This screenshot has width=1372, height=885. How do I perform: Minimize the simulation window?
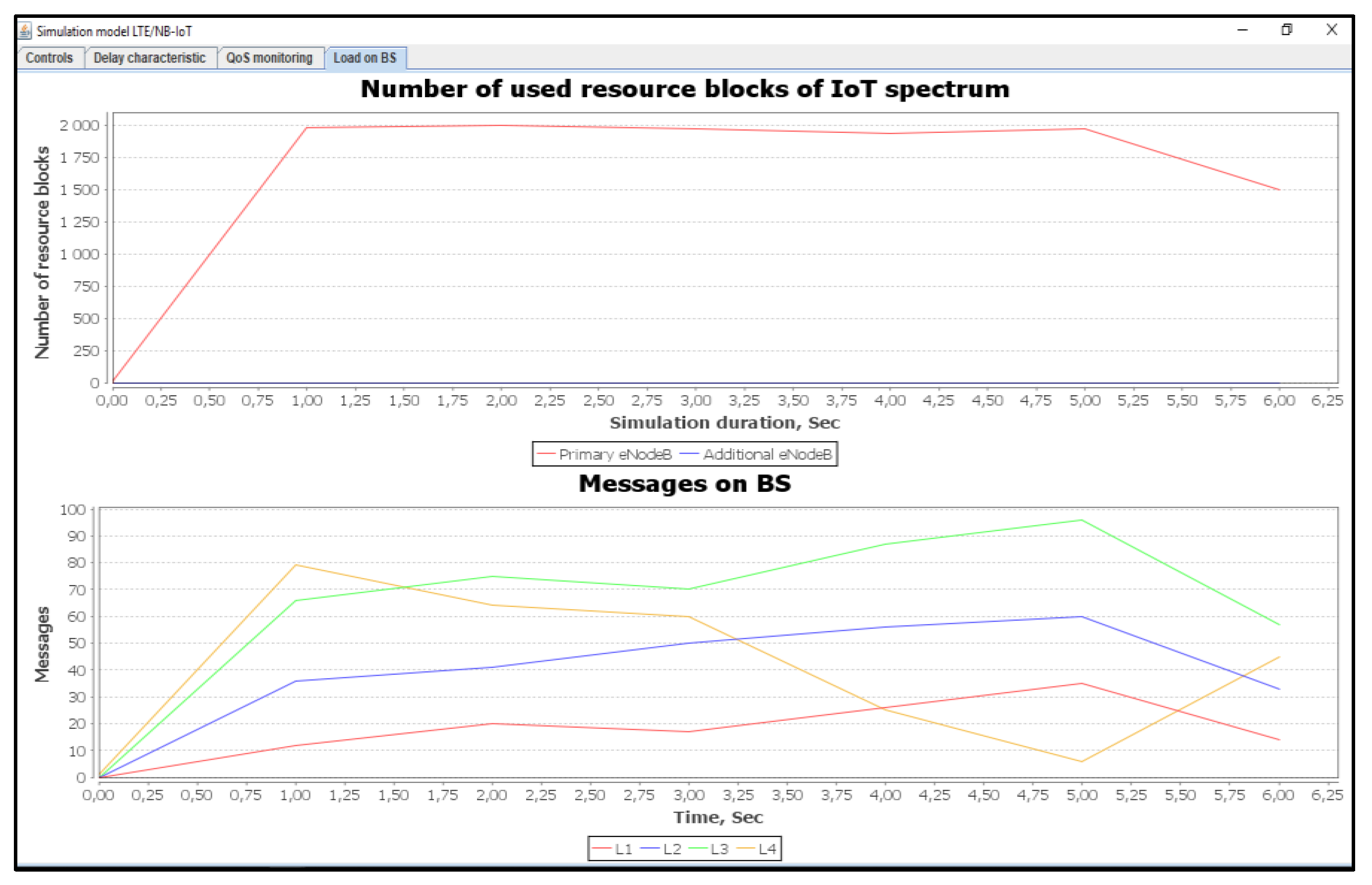tap(1242, 30)
